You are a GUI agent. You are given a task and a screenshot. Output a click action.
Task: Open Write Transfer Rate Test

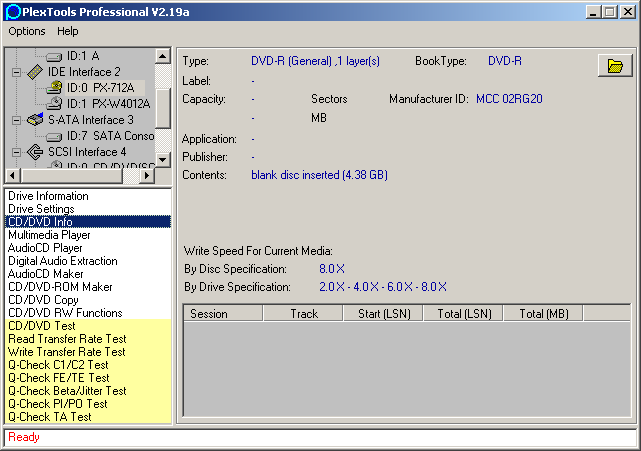[88, 352]
